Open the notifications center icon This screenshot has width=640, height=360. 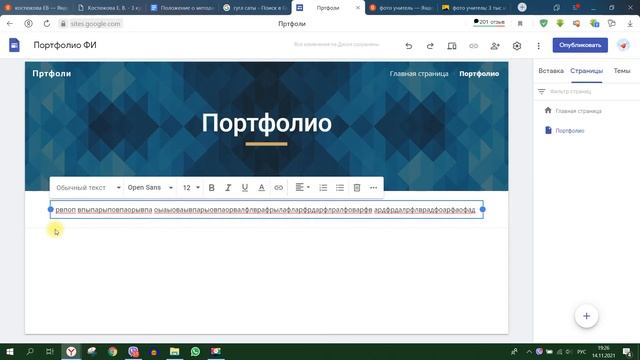627,351
